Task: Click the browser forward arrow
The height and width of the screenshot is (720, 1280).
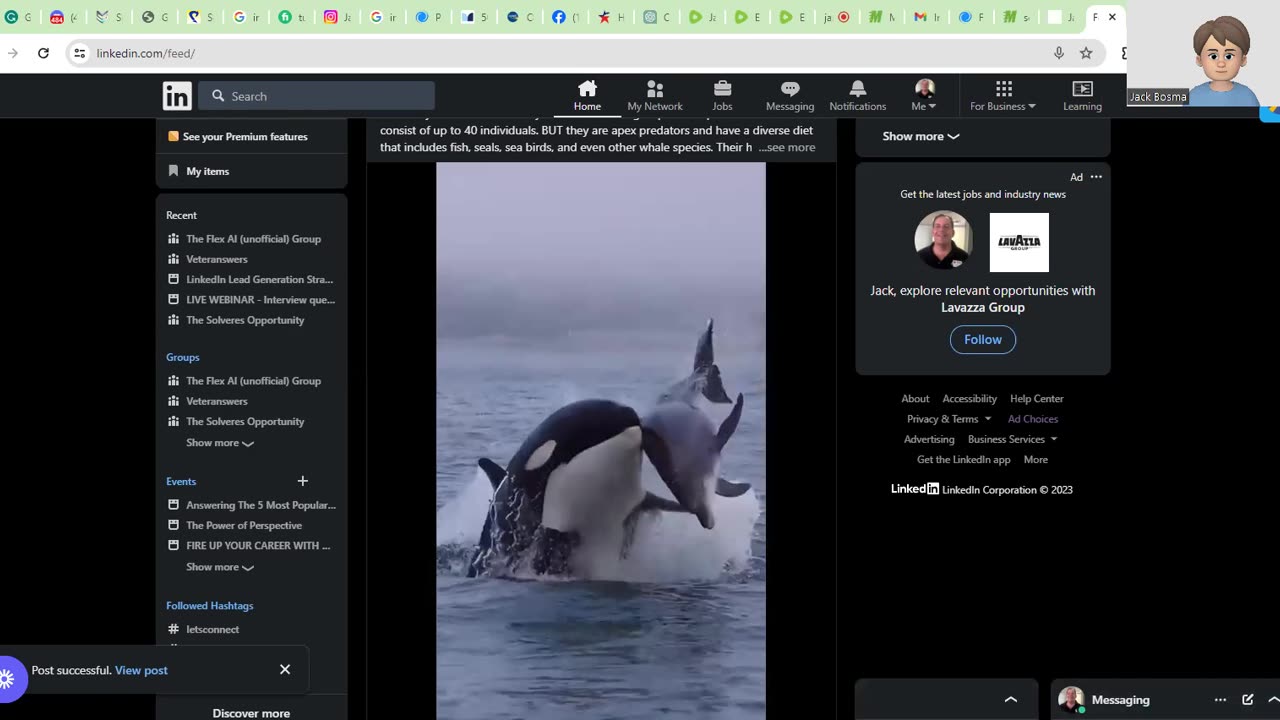Action: point(12,53)
